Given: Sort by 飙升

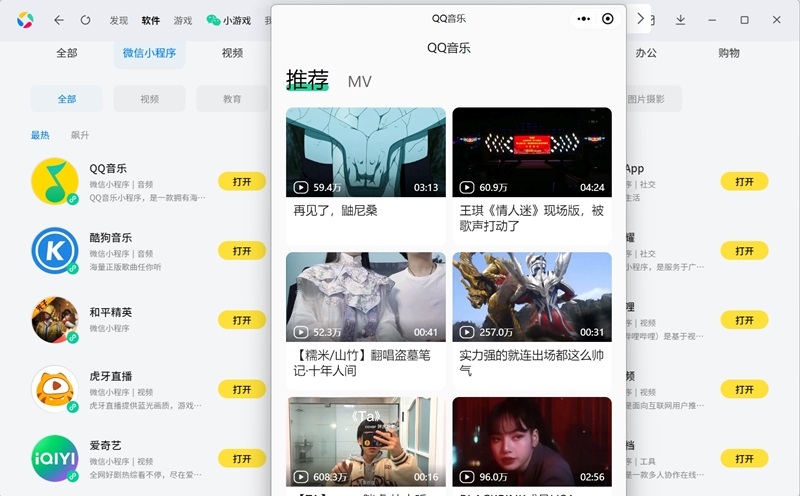Looking at the screenshot, I should click(x=80, y=135).
